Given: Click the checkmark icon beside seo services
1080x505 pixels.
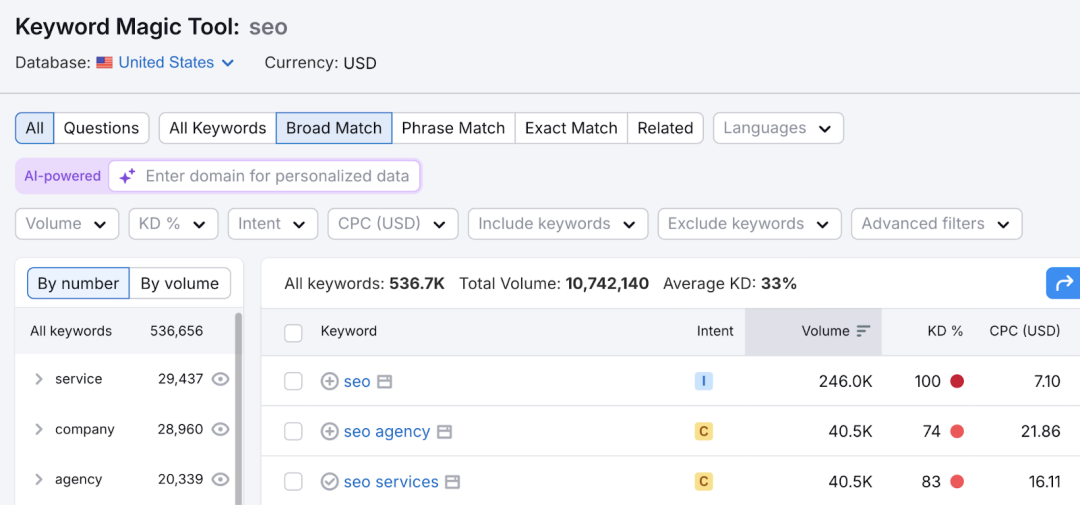Looking at the screenshot, I should [x=329, y=482].
